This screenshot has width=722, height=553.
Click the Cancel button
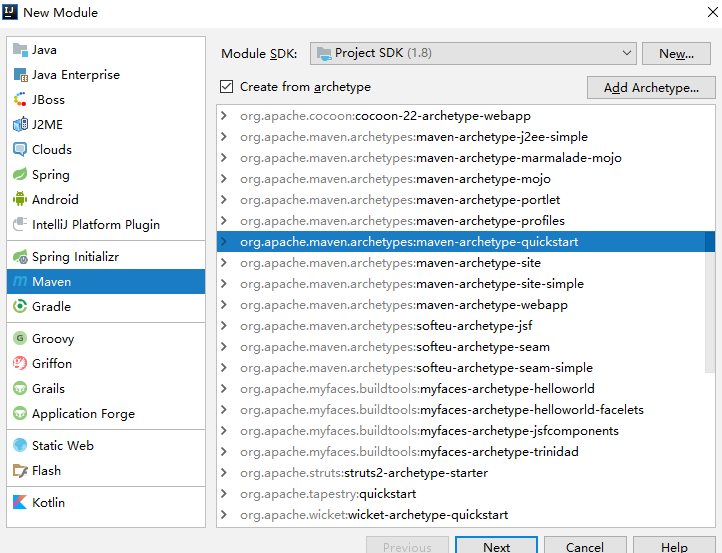tap(585, 545)
